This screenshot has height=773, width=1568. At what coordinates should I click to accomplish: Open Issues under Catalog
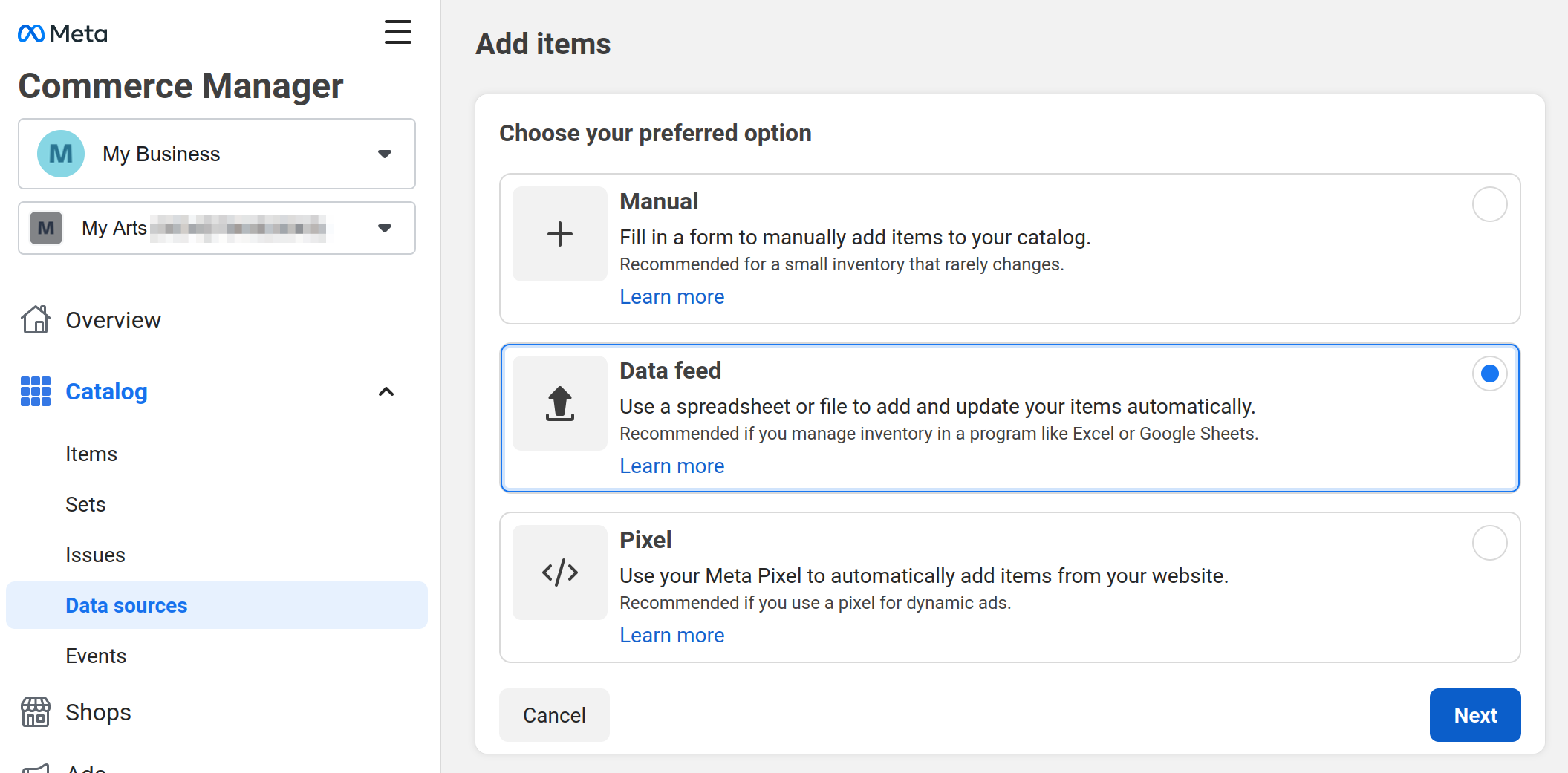point(95,555)
